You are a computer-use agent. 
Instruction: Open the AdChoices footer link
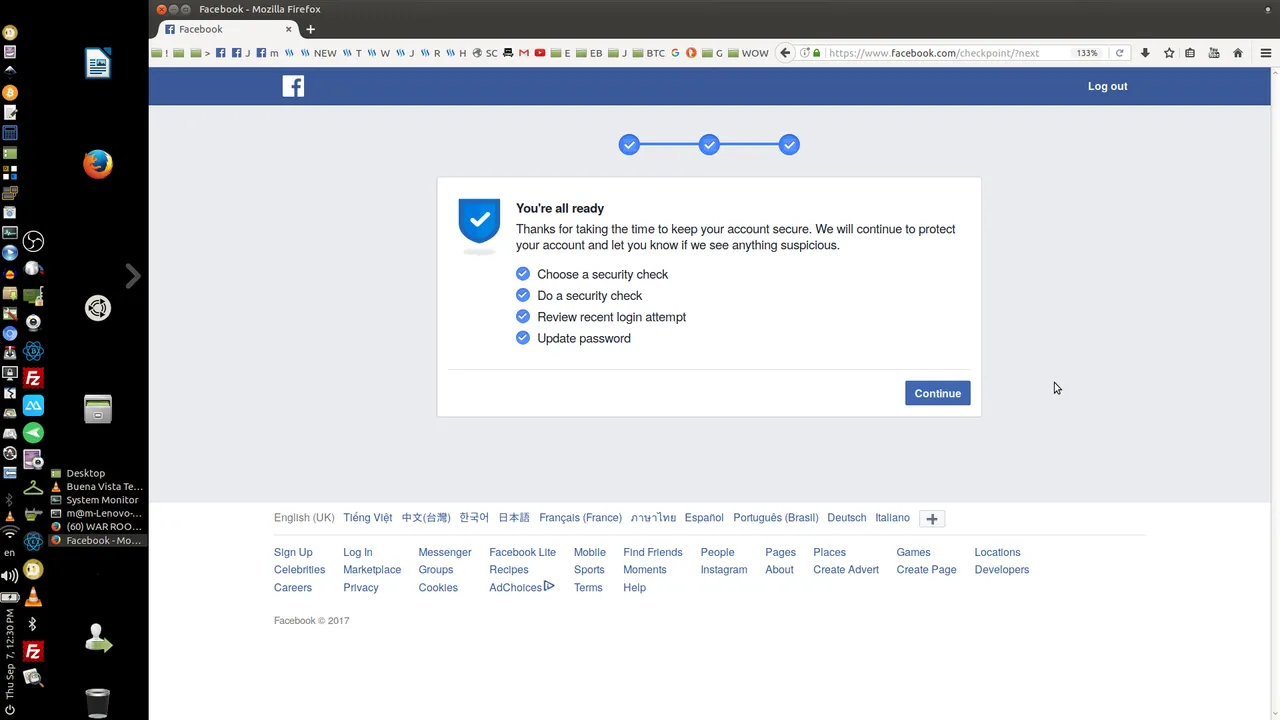(521, 588)
